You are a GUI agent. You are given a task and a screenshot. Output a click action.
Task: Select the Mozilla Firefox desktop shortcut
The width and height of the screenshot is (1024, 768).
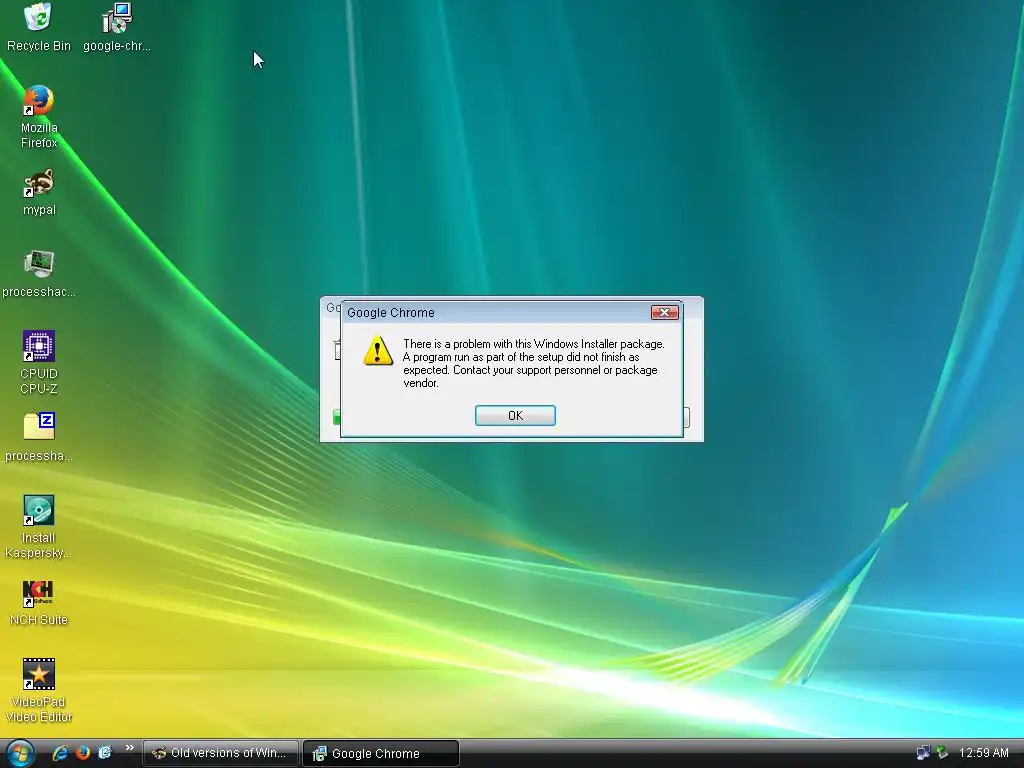[x=39, y=118]
